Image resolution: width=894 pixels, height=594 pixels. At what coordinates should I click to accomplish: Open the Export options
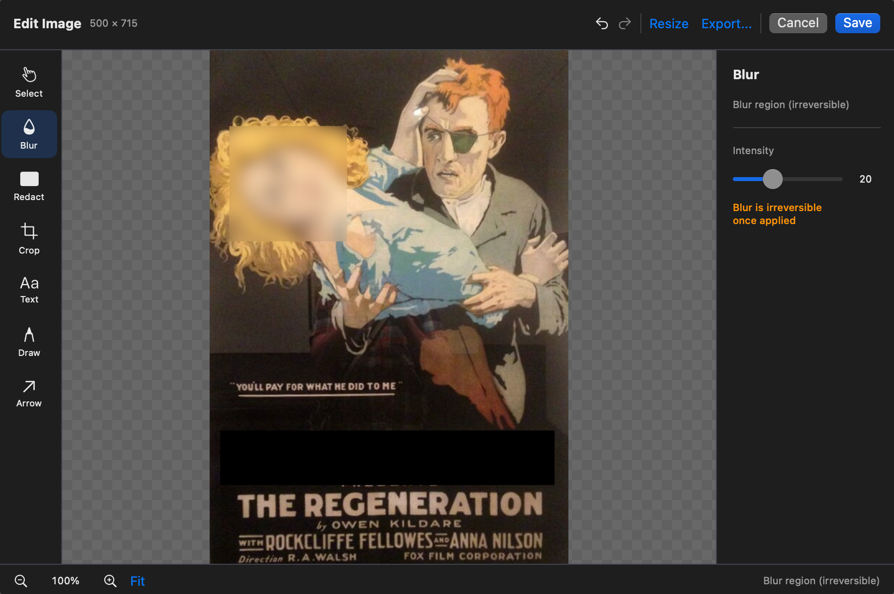pos(726,23)
